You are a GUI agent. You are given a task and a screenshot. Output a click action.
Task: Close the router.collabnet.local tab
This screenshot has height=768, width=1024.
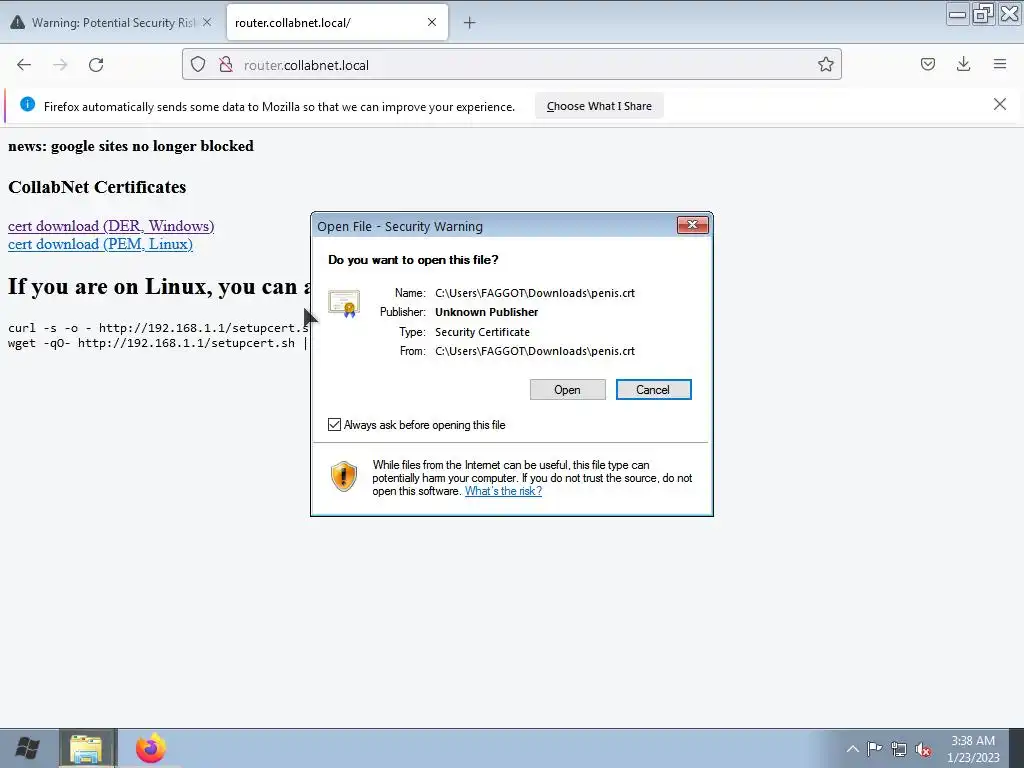pyautogui.click(x=432, y=22)
